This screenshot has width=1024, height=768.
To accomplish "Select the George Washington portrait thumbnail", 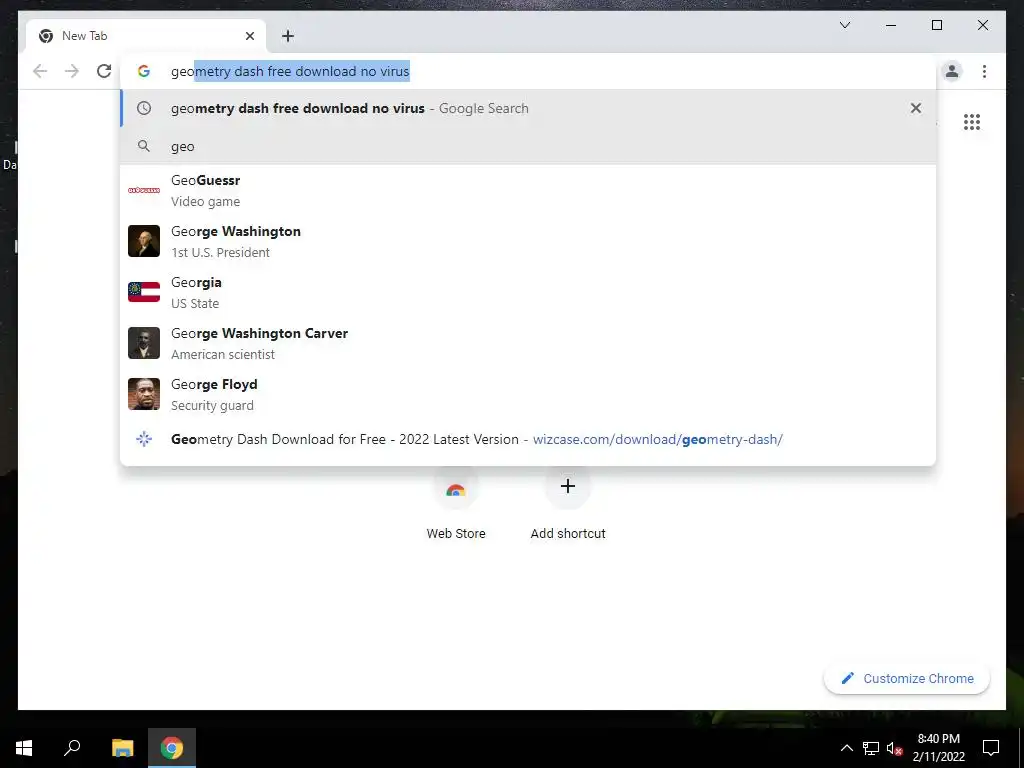I will (144, 241).
